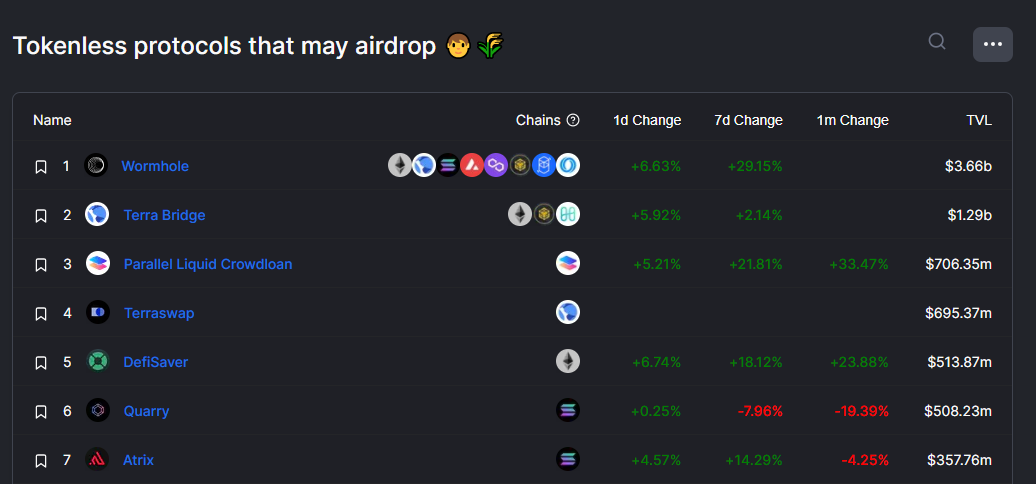Click the search magnifier icon
1036x484 pixels.
tap(937, 42)
